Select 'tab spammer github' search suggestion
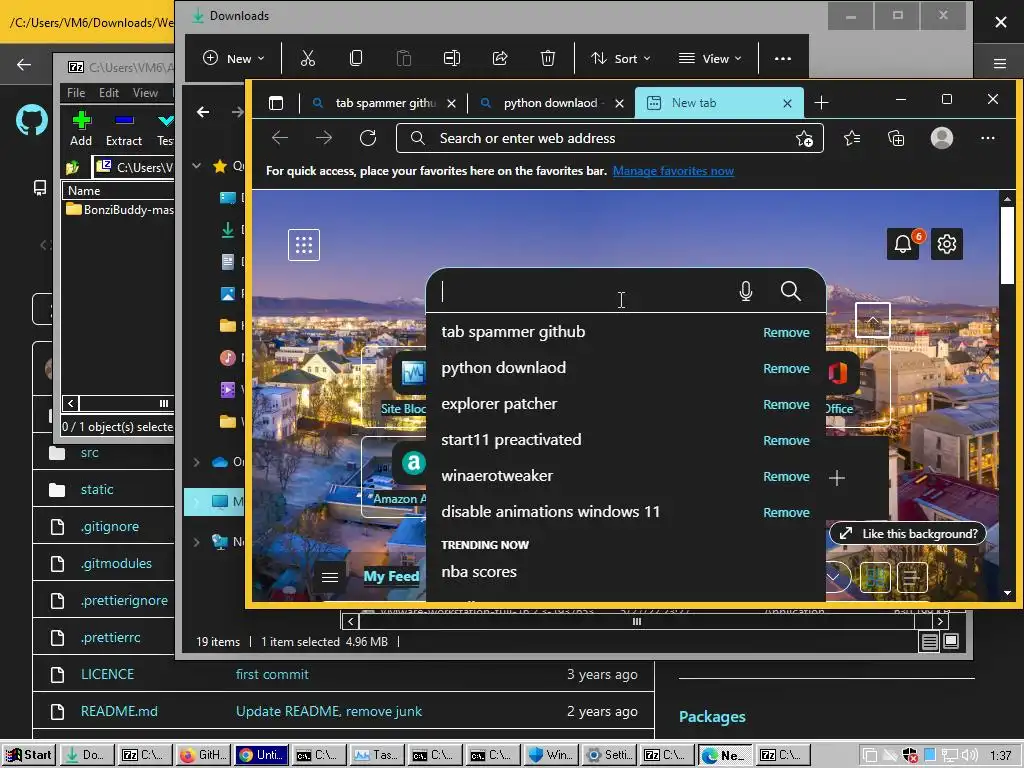Viewport: 1024px width, 768px height. tap(513, 332)
